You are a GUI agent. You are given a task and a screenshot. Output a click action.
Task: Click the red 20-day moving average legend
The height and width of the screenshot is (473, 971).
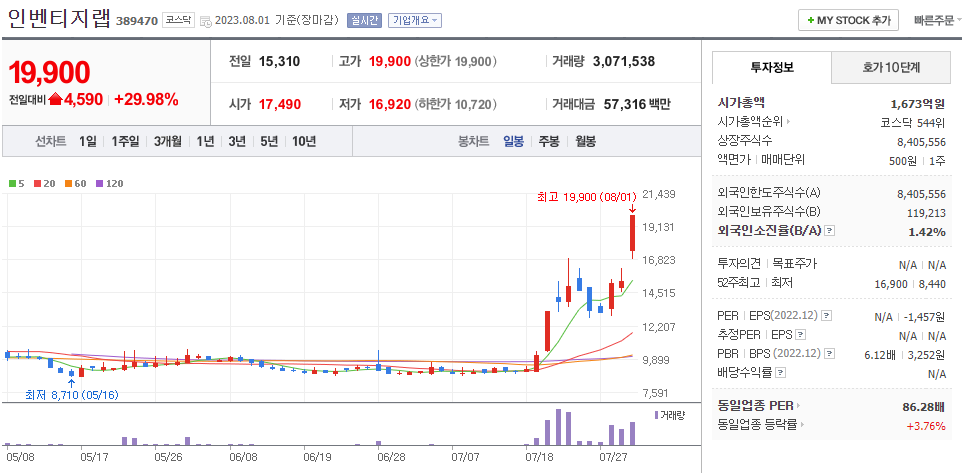46,183
